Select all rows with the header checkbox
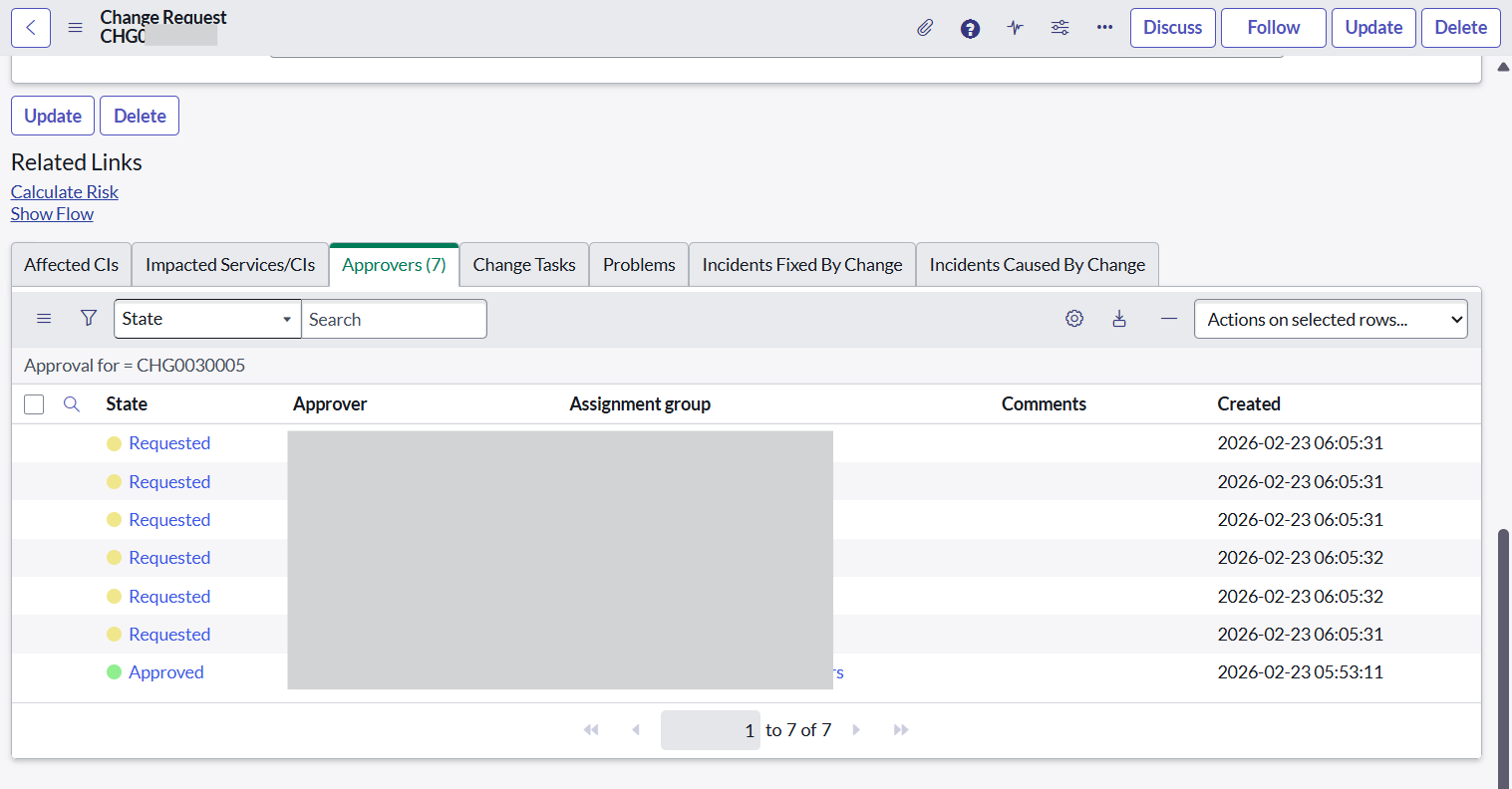 (34, 403)
